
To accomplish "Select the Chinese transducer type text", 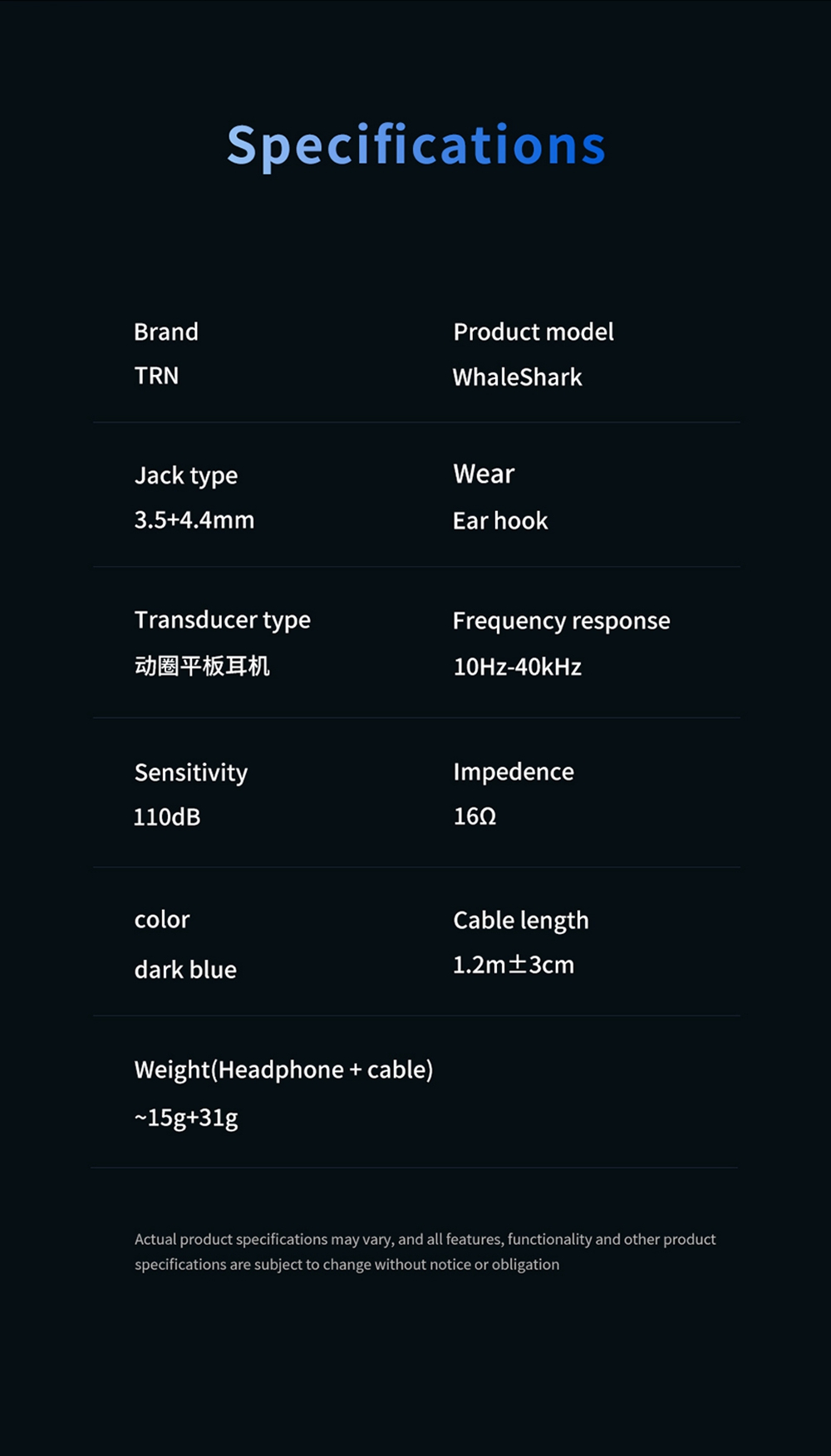I will point(202,666).
